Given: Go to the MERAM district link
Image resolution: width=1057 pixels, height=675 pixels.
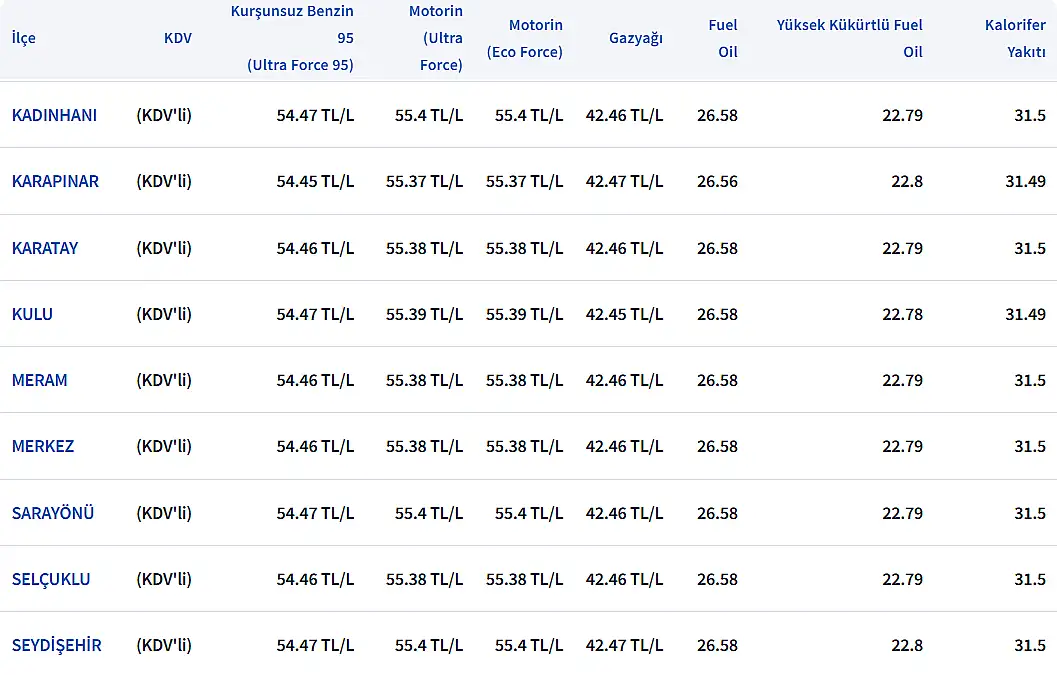Looking at the screenshot, I should pyautogui.click(x=40, y=380).
